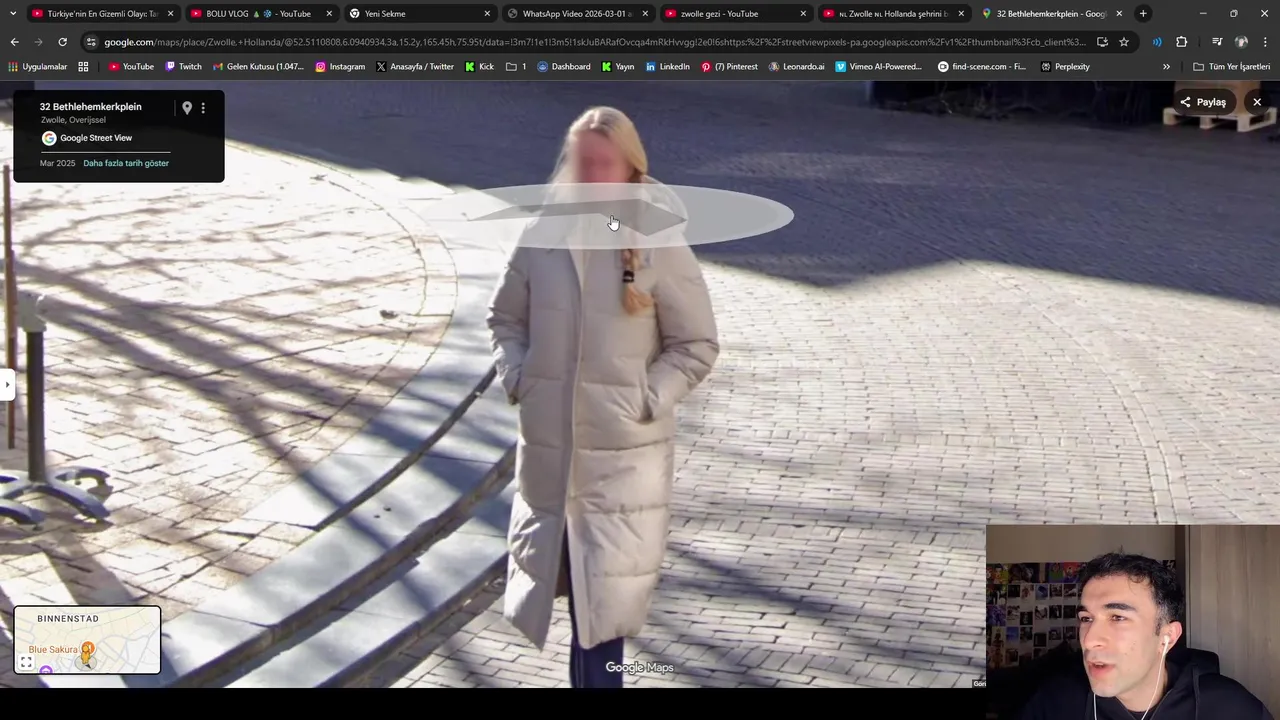Close the WhatsApp Video tab

645,13
